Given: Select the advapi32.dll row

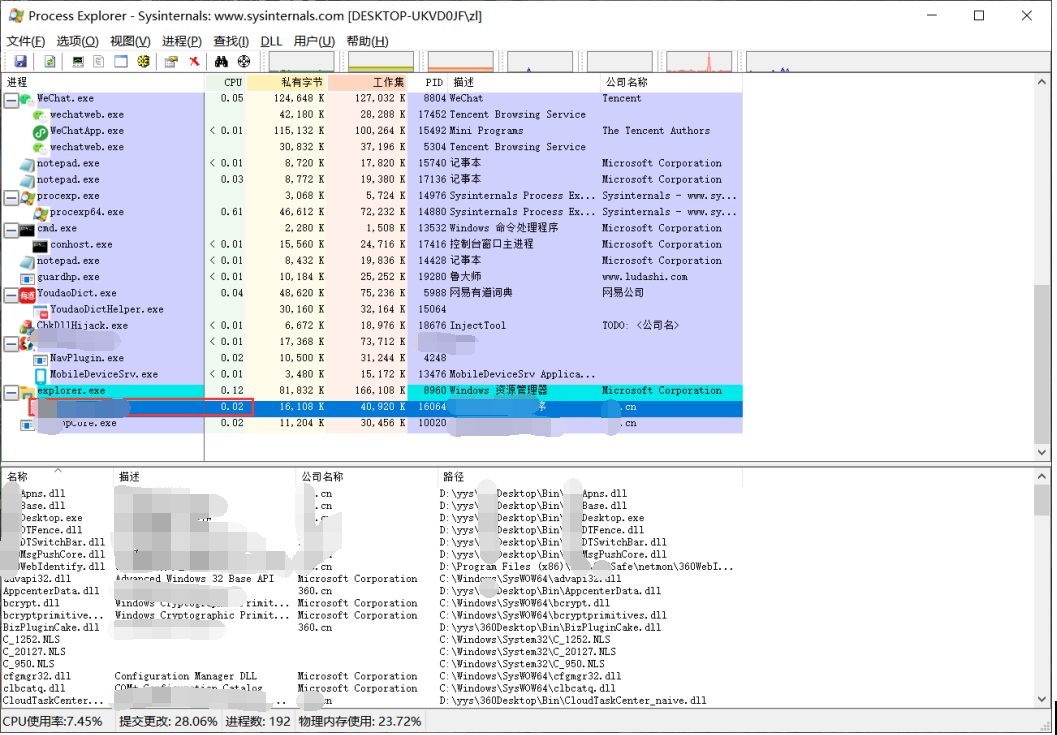Looking at the screenshot, I should point(371,579).
